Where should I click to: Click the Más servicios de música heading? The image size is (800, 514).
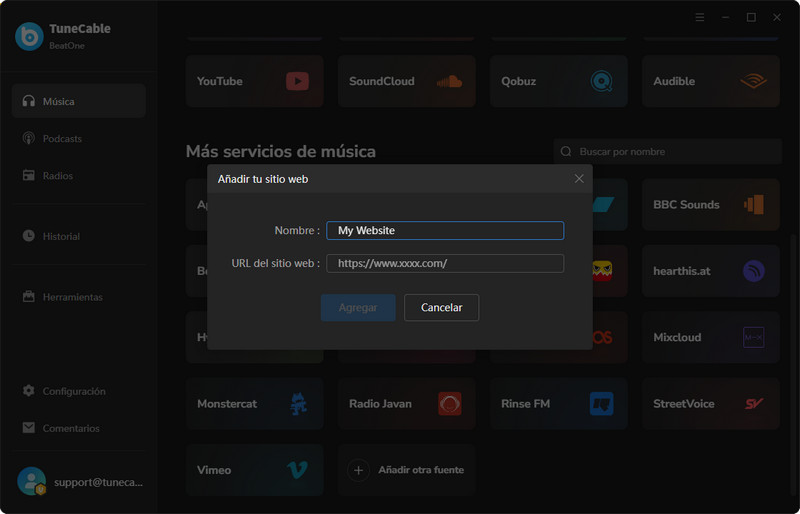click(x=281, y=152)
